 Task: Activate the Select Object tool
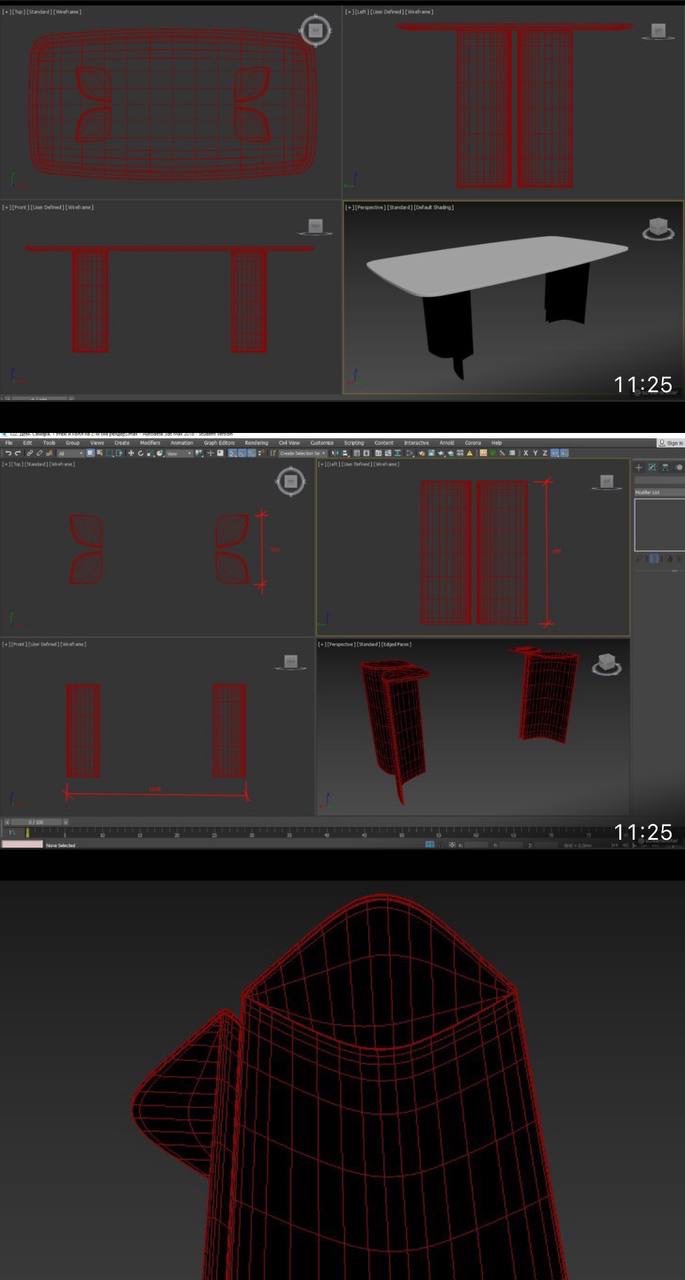coord(91,453)
